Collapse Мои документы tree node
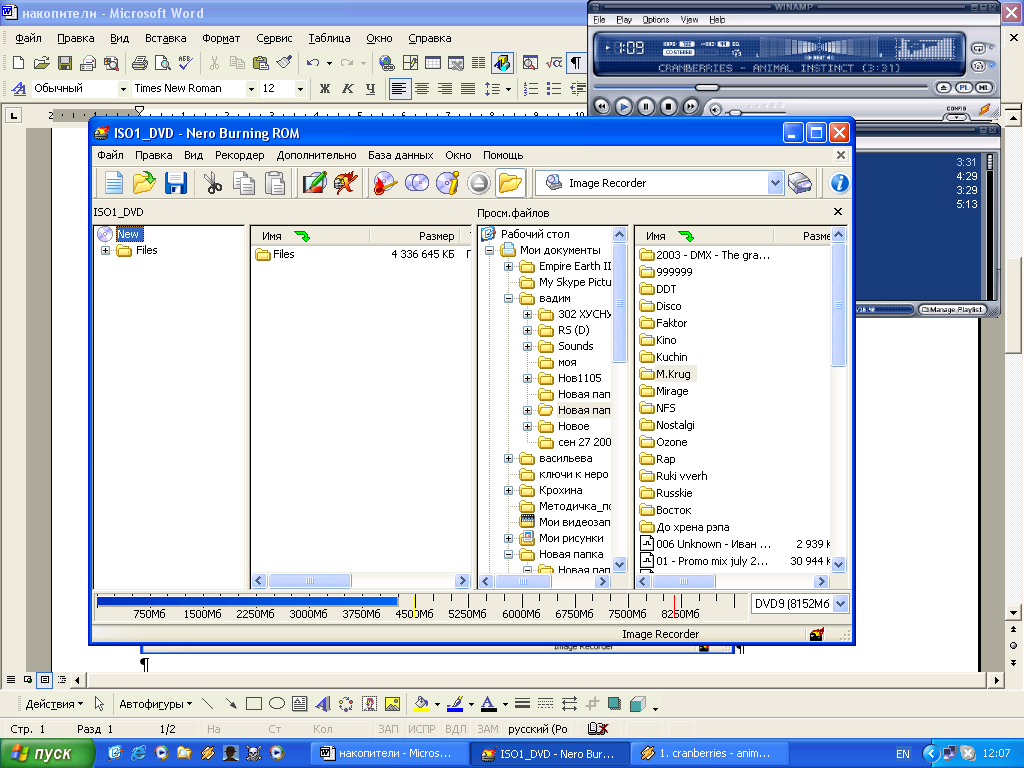This screenshot has width=1024, height=768. click(x=489, y=251)
